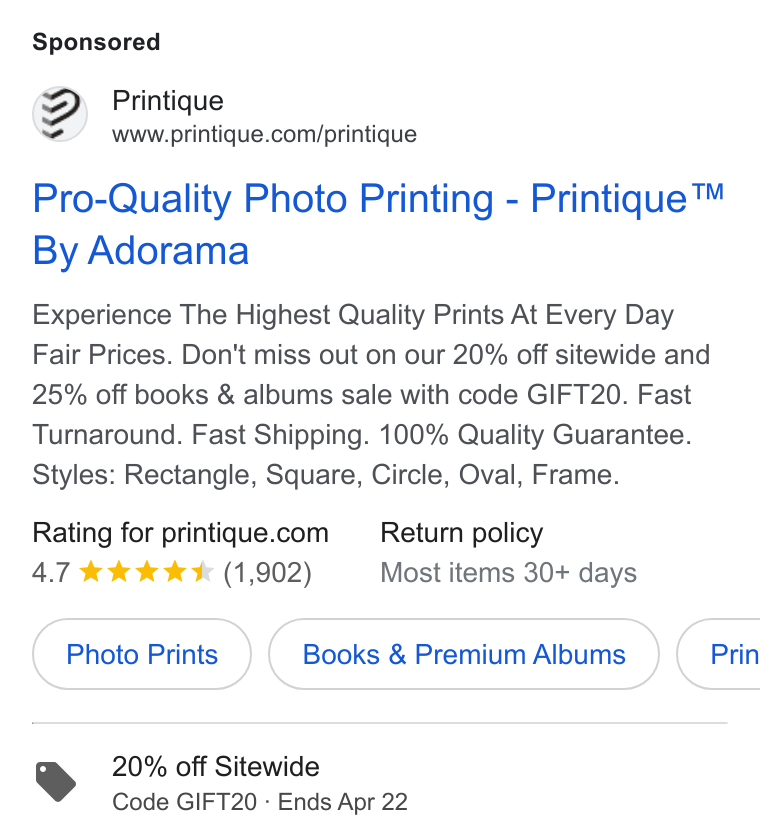This screenshot has width=760, height=840.
Task: Click the Printique logo icon
Action: (x=59, y=114)
